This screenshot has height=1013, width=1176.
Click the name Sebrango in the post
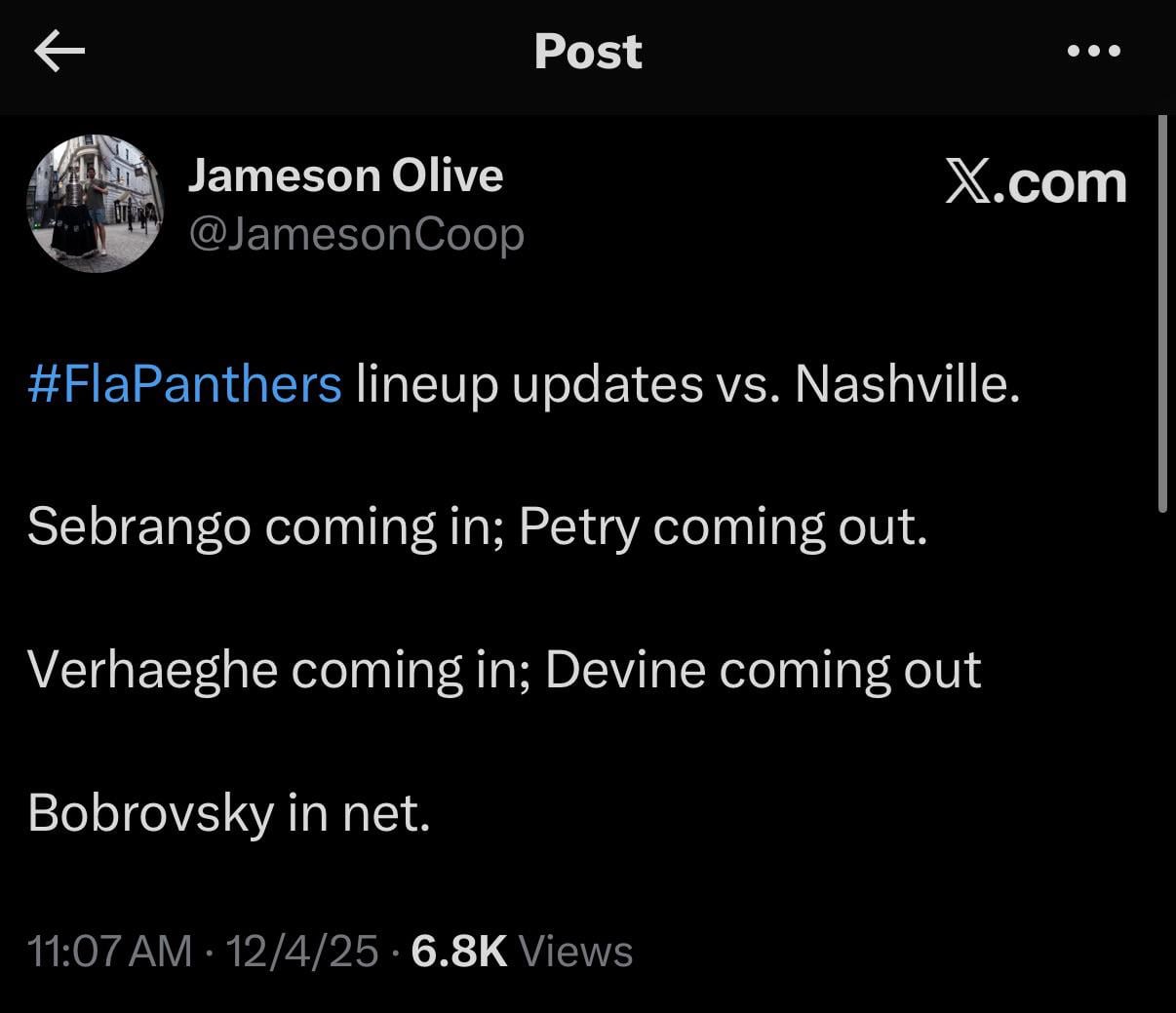tap(138, 527)
